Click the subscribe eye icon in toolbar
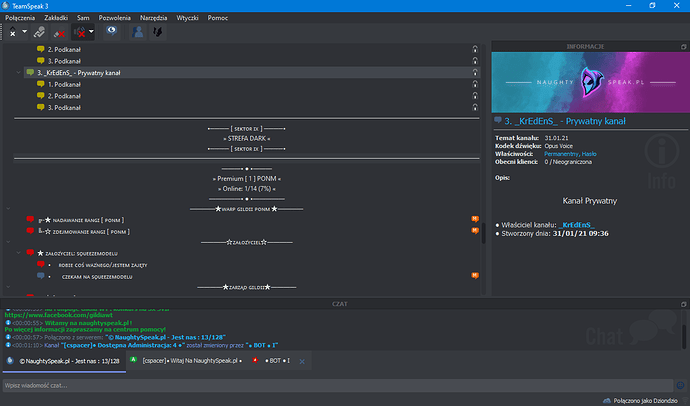 [112, 32]
